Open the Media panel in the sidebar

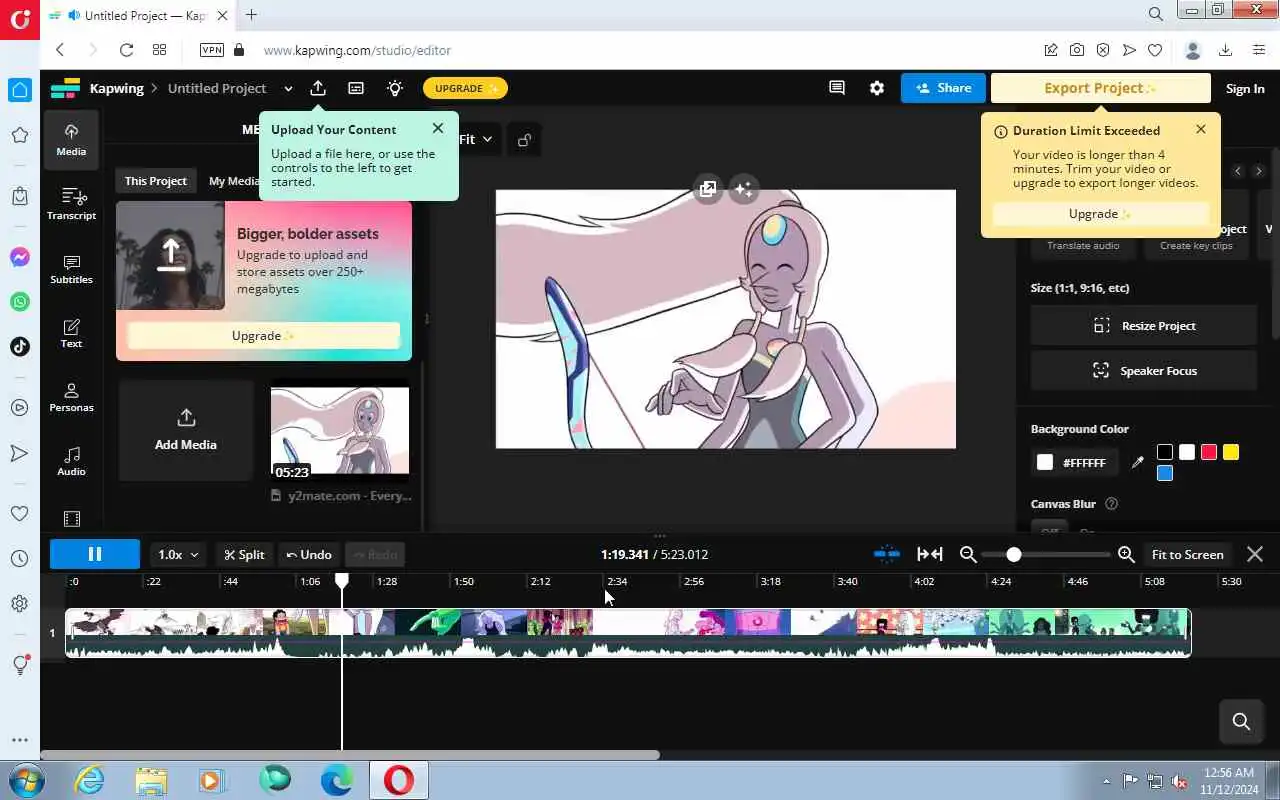71,139
